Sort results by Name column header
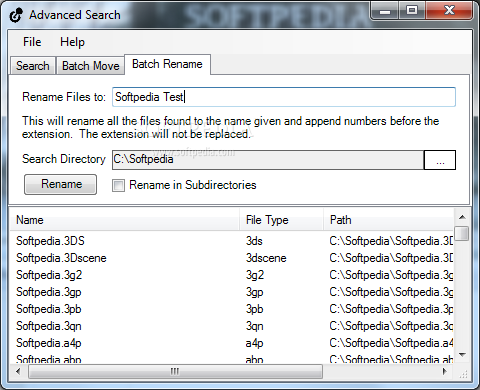This screenshot has height=390, width=480. point(125,220)
